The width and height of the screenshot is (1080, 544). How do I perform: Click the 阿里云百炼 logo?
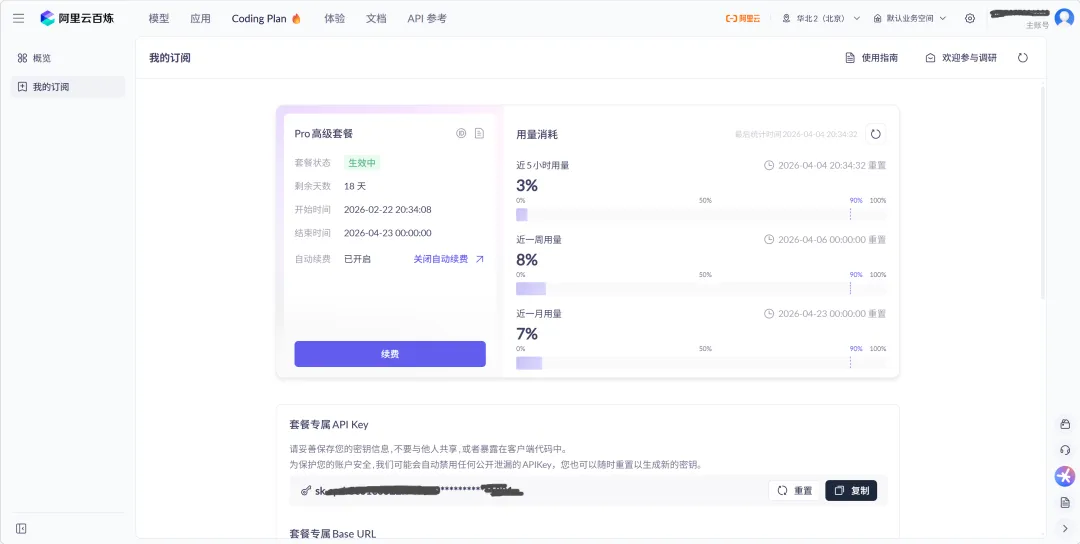[77, 19]
